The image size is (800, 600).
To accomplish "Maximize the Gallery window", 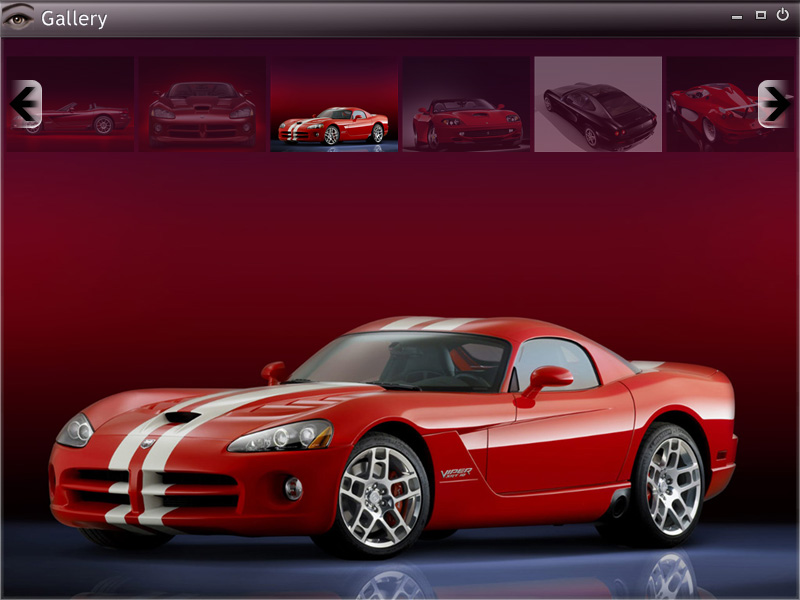I will tap(761, 15).
